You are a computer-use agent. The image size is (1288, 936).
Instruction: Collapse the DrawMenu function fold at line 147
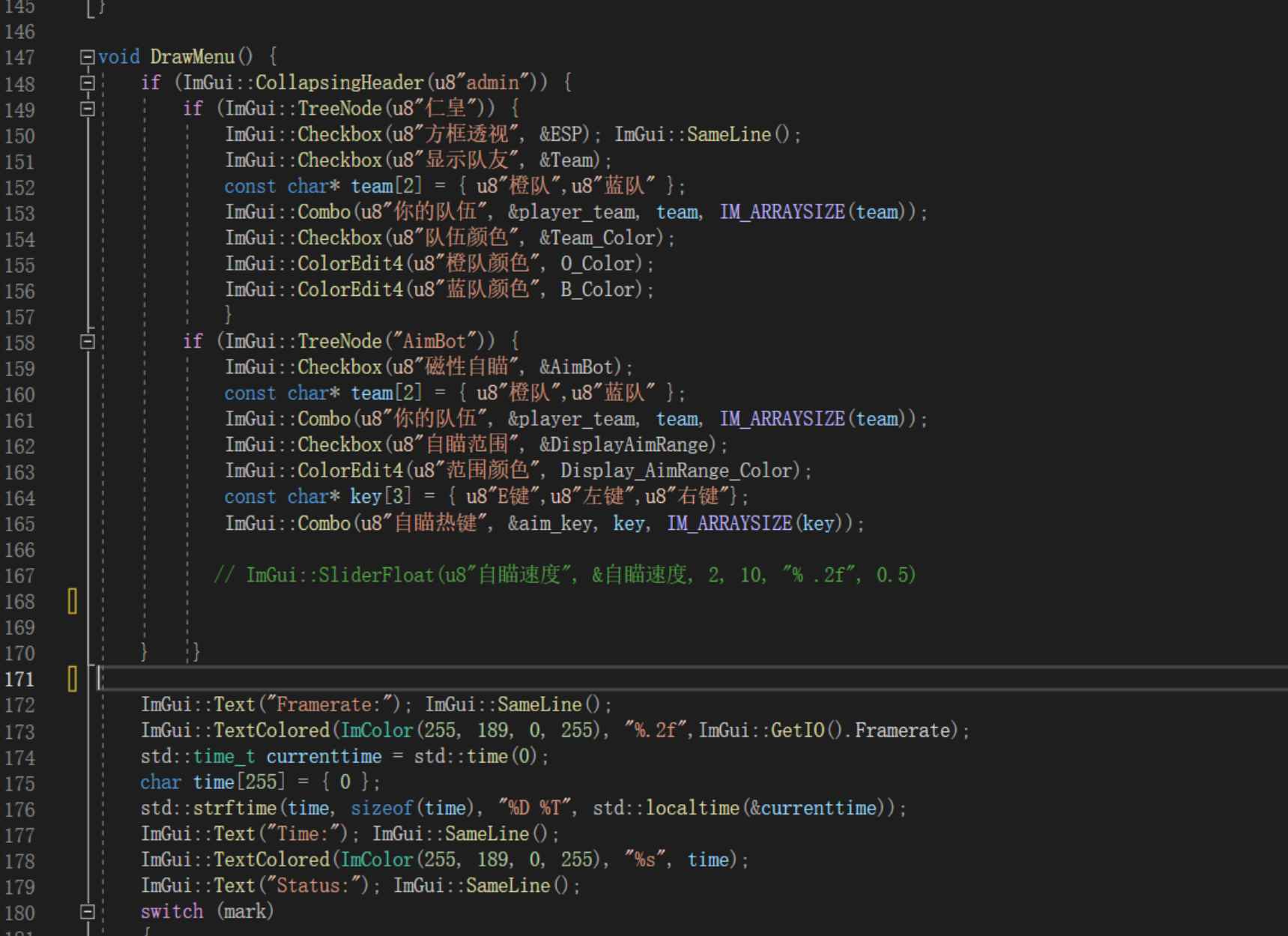88,56
